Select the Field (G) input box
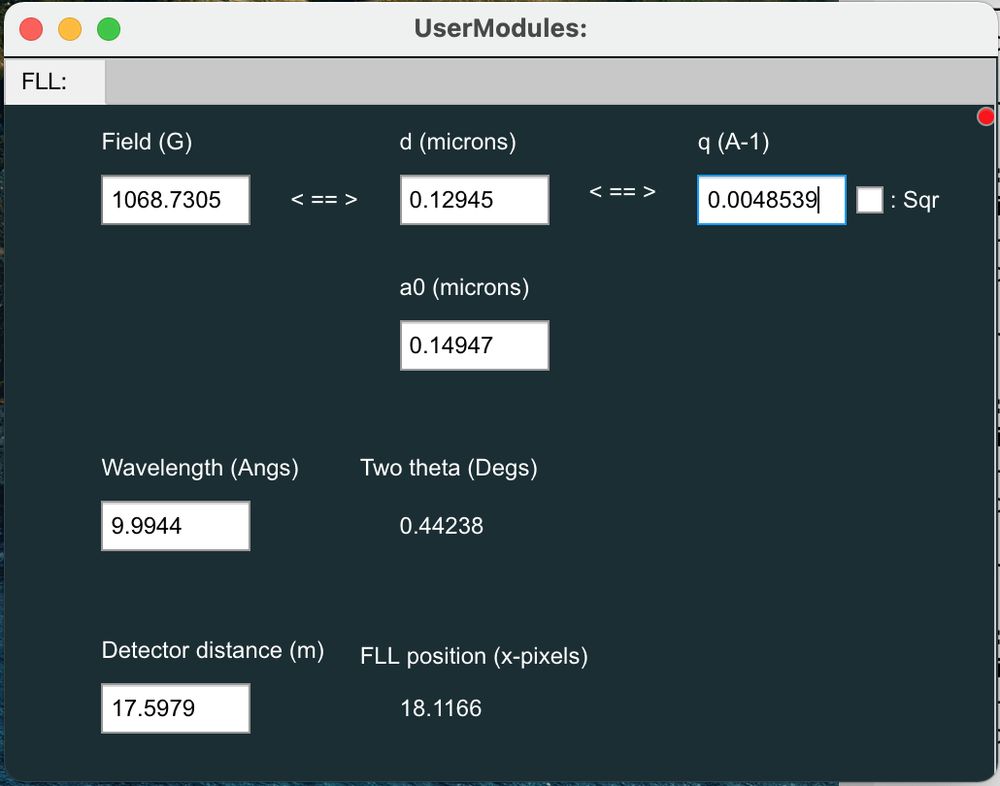This screenshot has height=786, width=1000. point(175,199)
